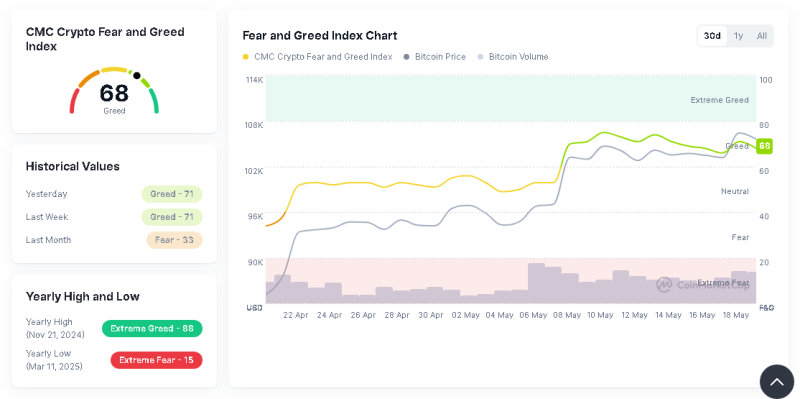Click the '02 May' x-axis date label
The height and width of the screenshot is (399, 800).
click(466, 315)
